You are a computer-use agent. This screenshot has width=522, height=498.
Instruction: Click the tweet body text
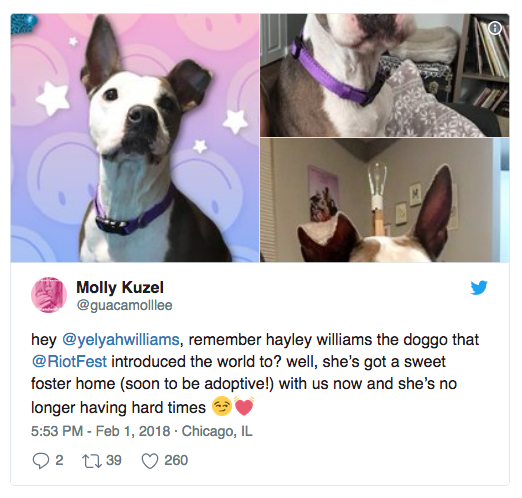tap(255, 374)
